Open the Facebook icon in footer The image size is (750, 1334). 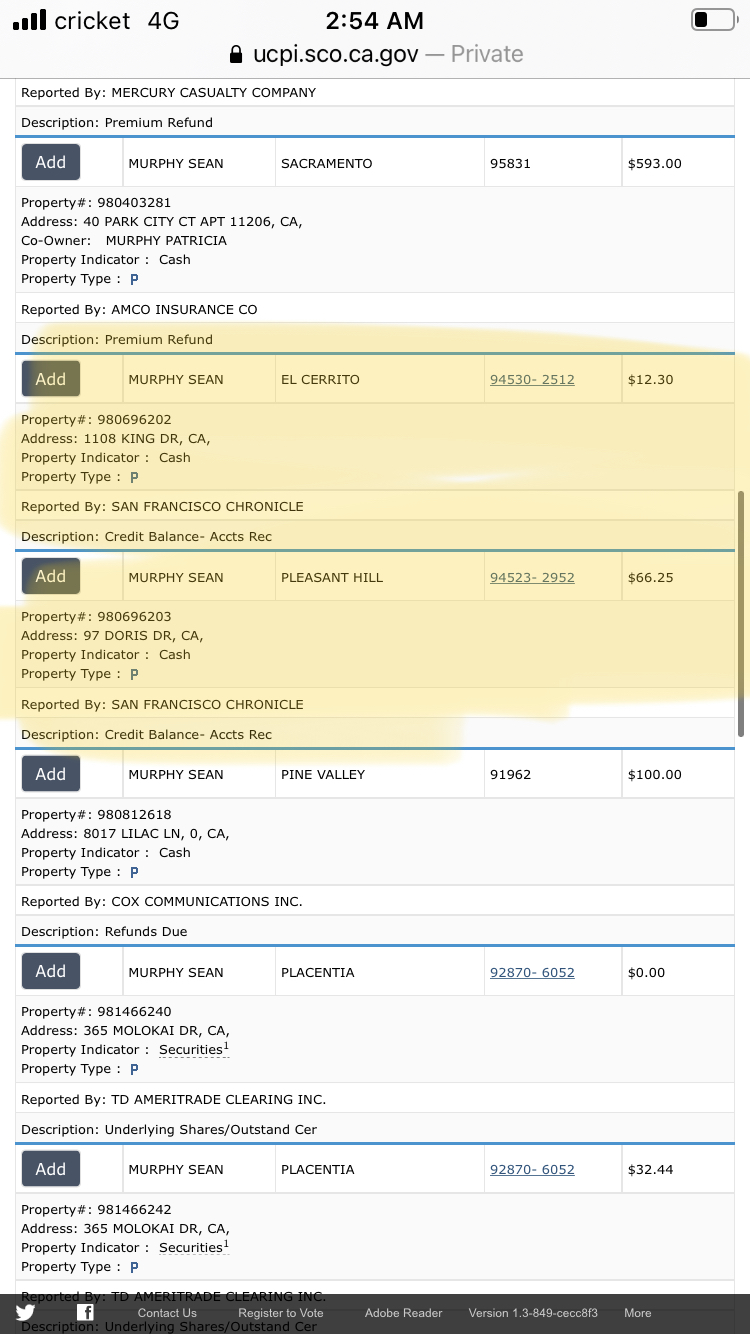(85, 1313)
